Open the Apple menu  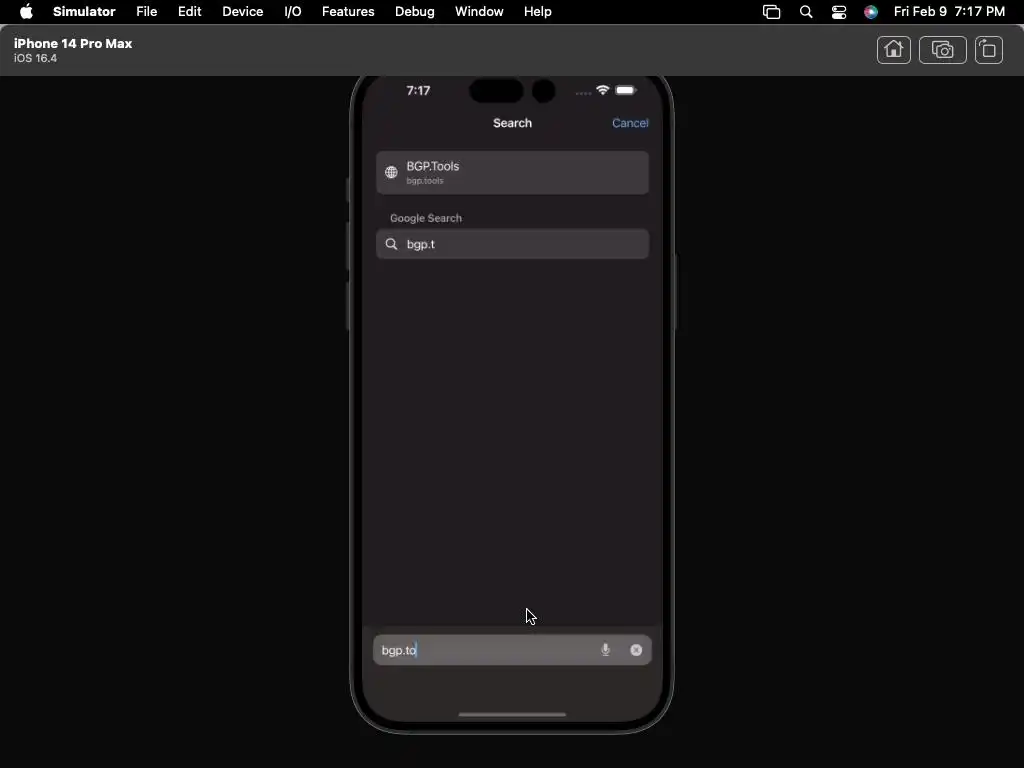point(26,12)
